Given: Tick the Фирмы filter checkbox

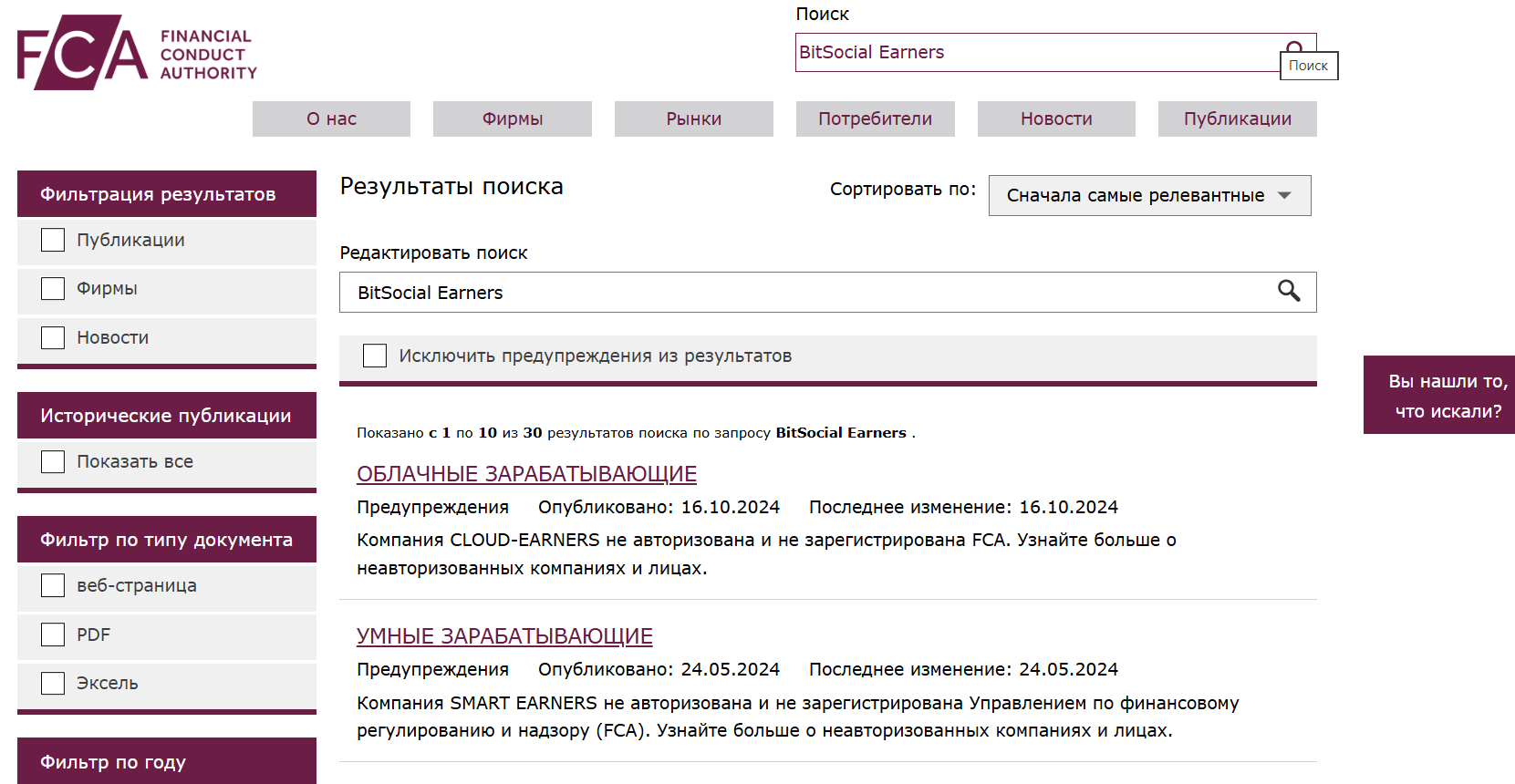Looking at the screenshot, I should 53,289.
